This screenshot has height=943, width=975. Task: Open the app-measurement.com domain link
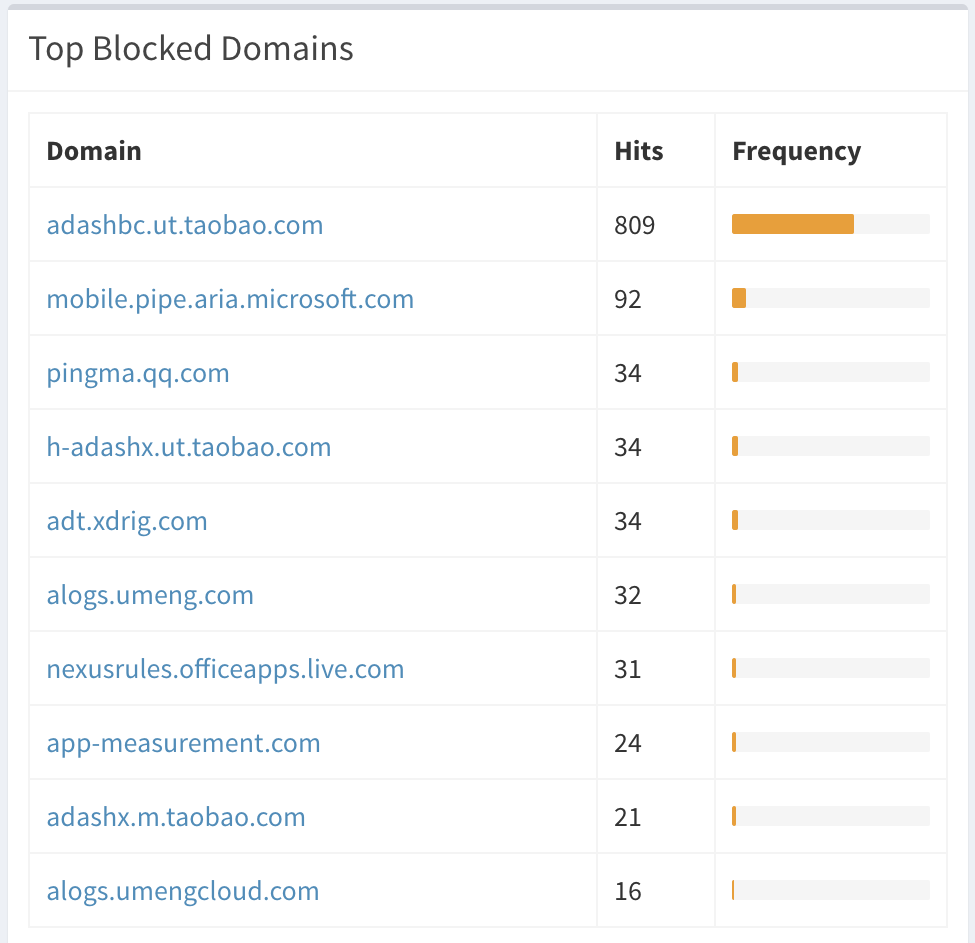tap(183, 743)
